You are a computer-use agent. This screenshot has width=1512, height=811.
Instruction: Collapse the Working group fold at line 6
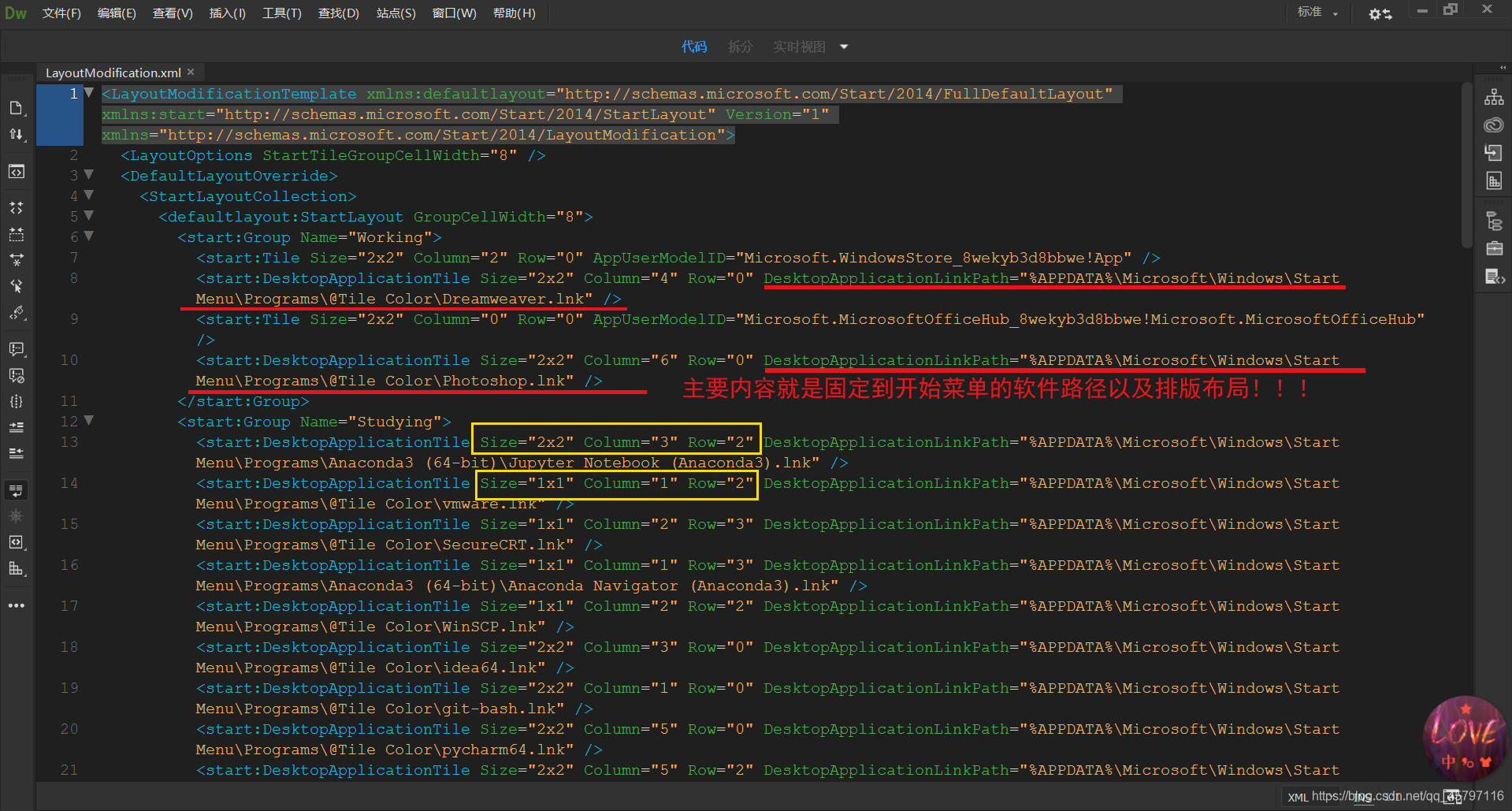tap(89, 236)
